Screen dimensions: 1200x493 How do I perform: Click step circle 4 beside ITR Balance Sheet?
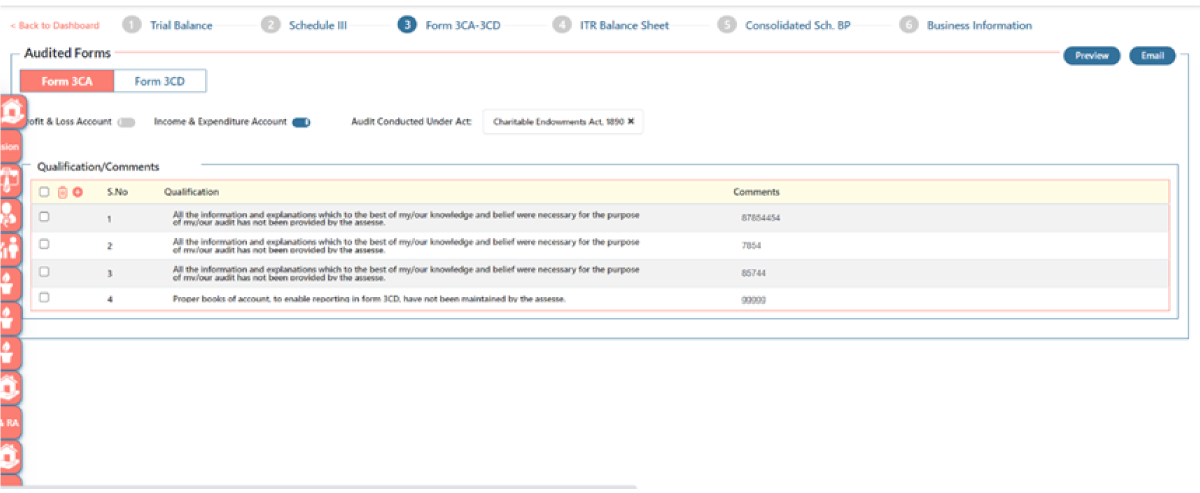(x=561, y=25)
